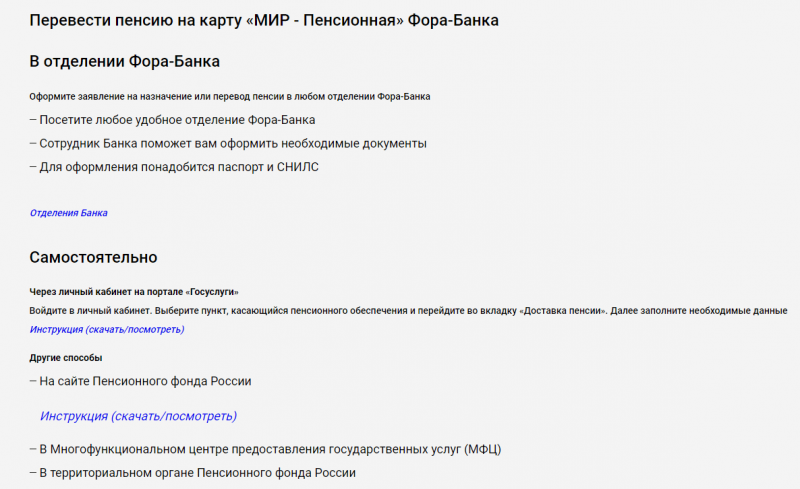Click the heading В отделении Фора-Банка
Screen dimensions: 800x489
[125, 62]
